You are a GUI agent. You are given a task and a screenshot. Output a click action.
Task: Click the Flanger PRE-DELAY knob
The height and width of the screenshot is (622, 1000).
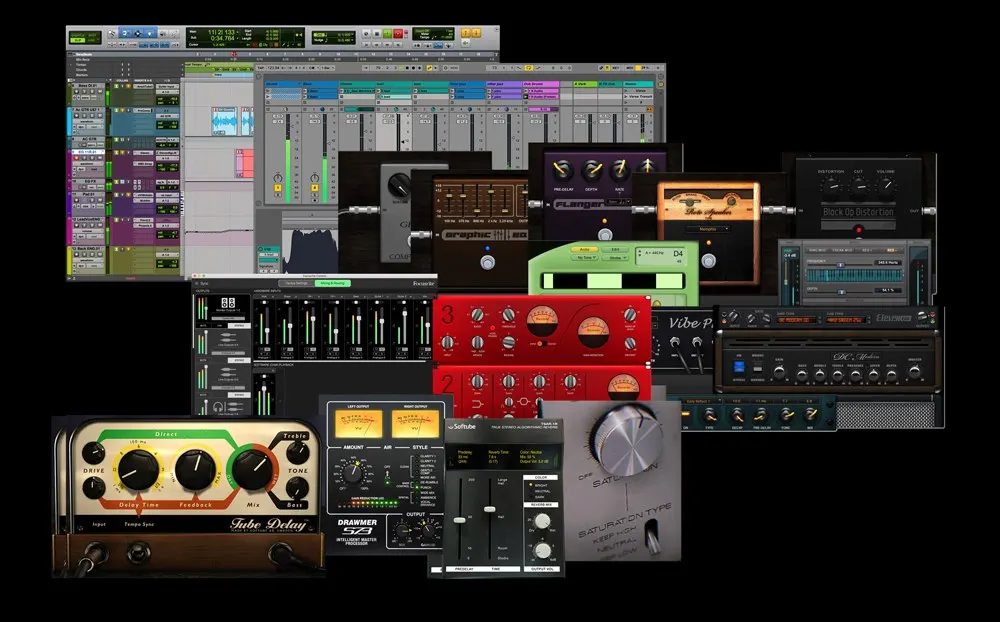[x=562, y=170]
